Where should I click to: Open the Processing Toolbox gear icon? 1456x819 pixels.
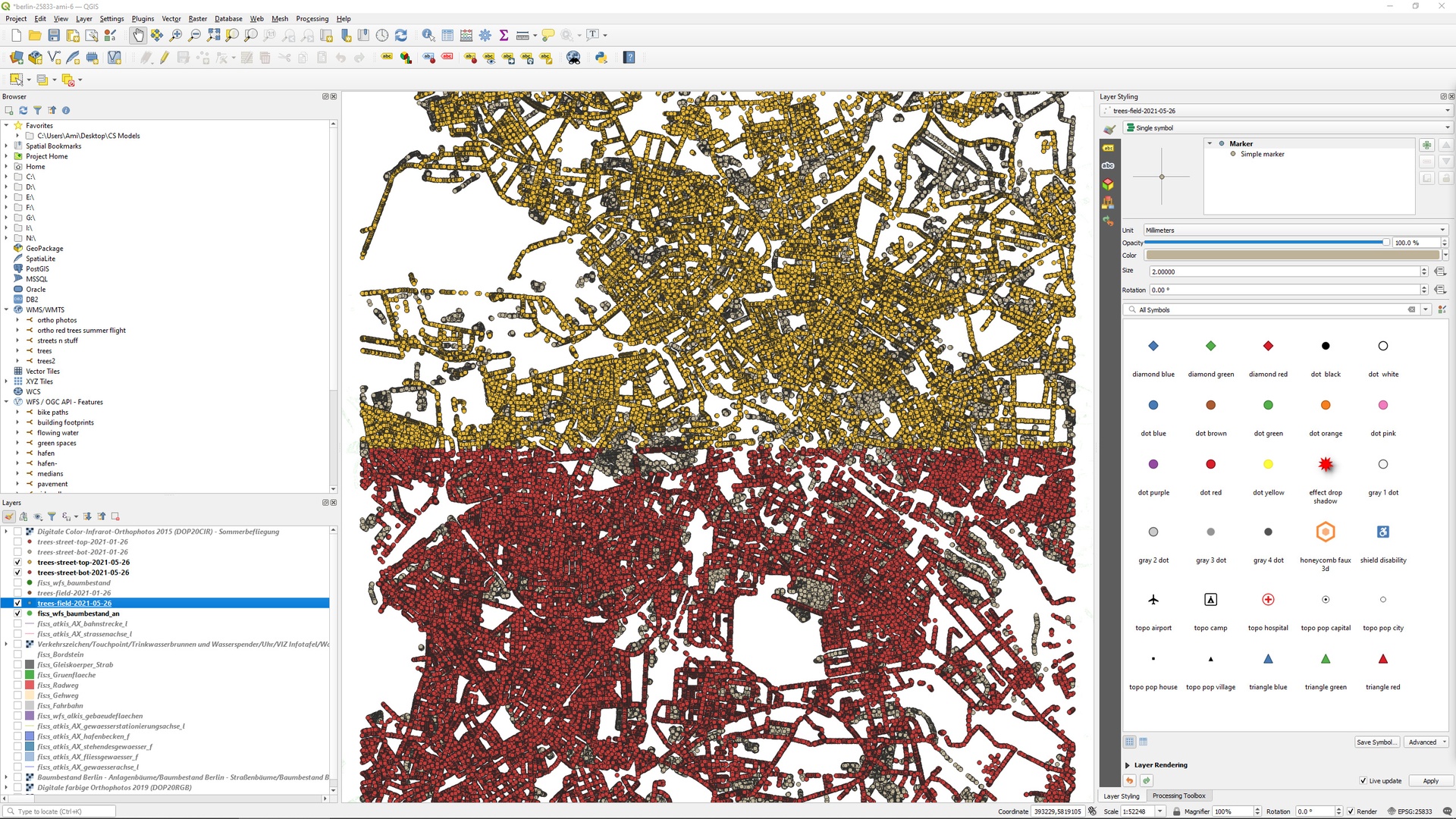coord(485,35)
